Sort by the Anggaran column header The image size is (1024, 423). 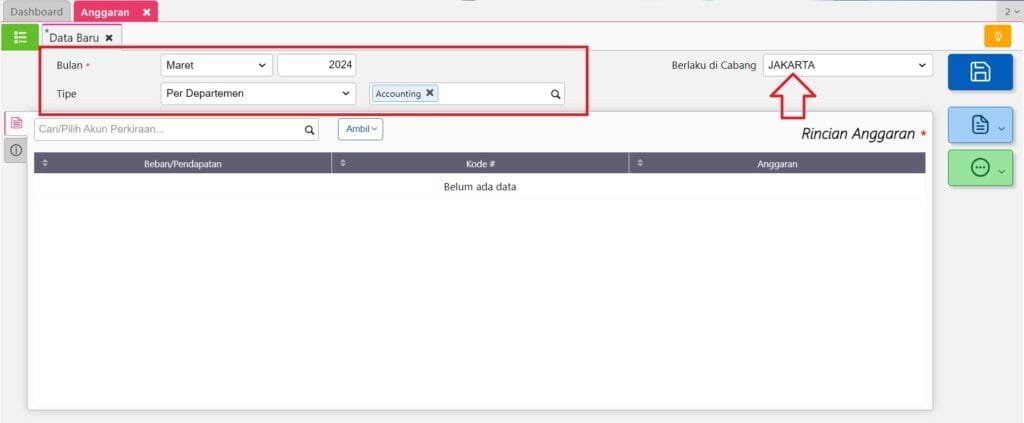tap(777, 163)
